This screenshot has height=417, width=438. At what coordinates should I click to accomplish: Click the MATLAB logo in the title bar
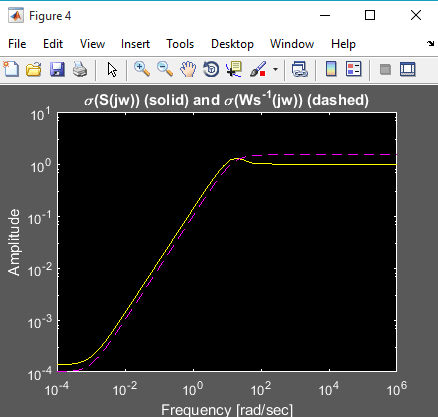click(16, 16)
